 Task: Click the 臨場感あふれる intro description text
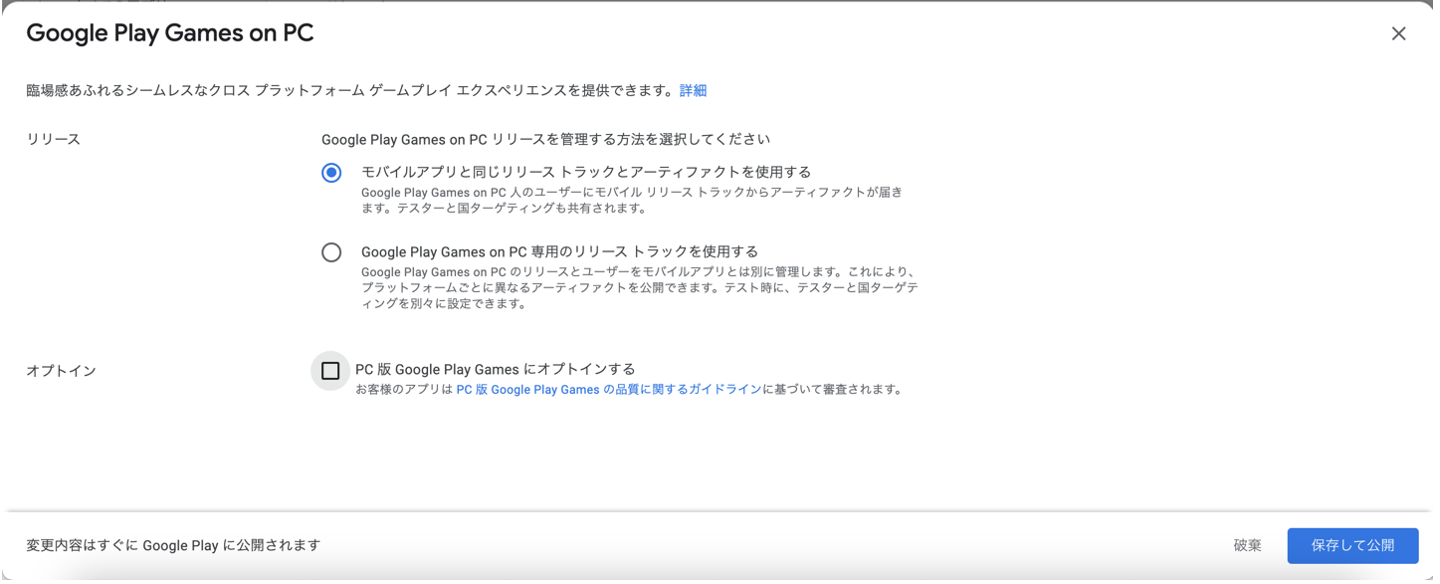tap(350, 90)
